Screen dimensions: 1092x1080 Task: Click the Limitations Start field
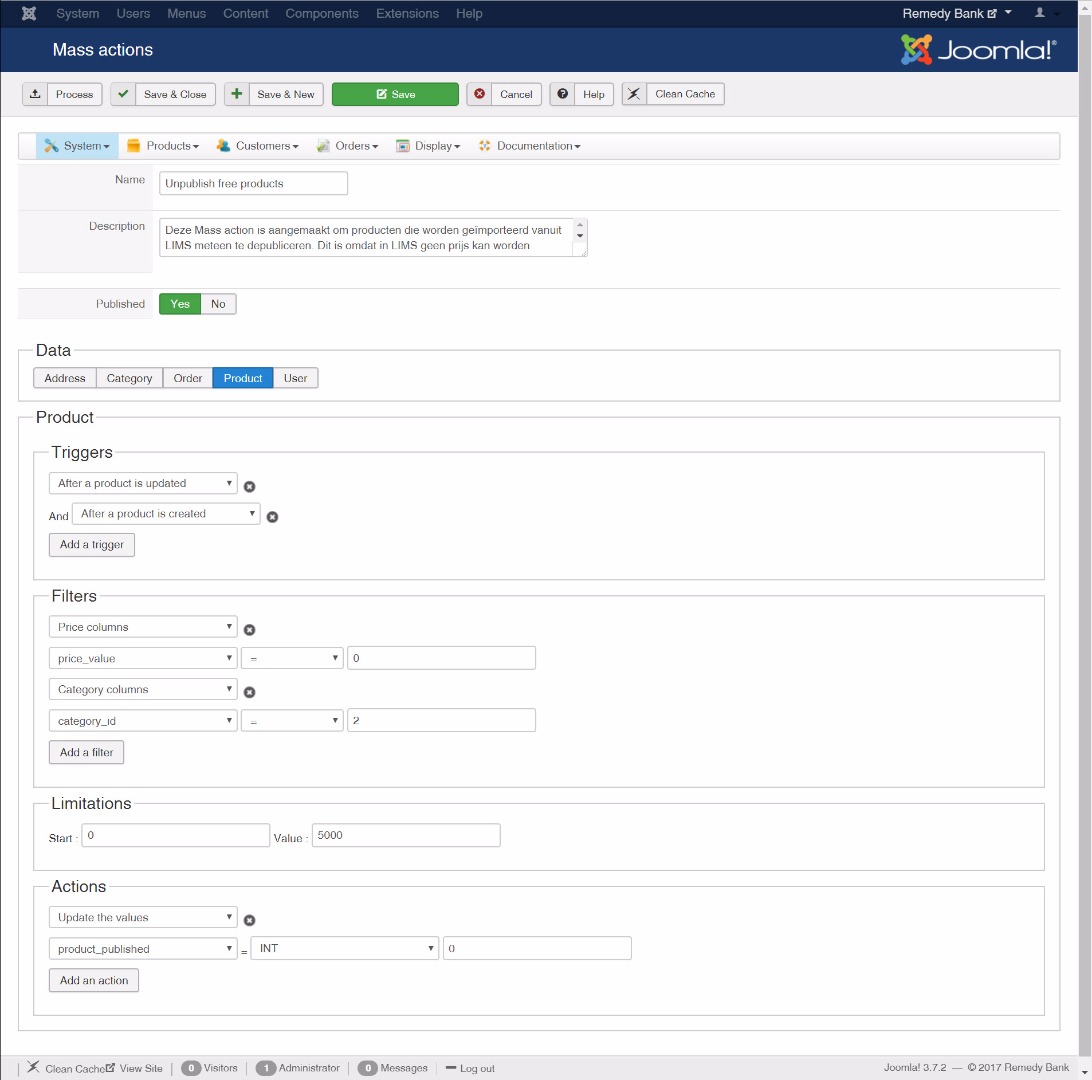[176, 836]
